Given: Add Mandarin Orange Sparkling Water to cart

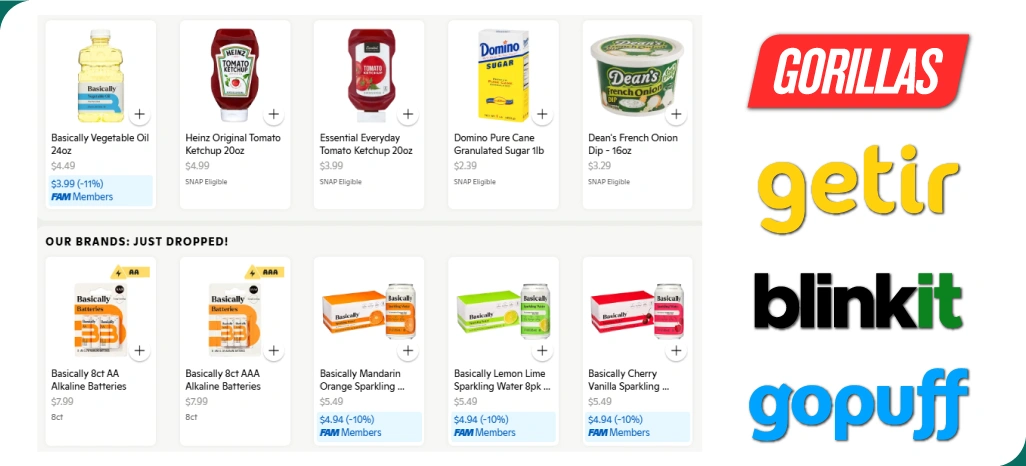Looking at the screenshot, I should 408,350.
